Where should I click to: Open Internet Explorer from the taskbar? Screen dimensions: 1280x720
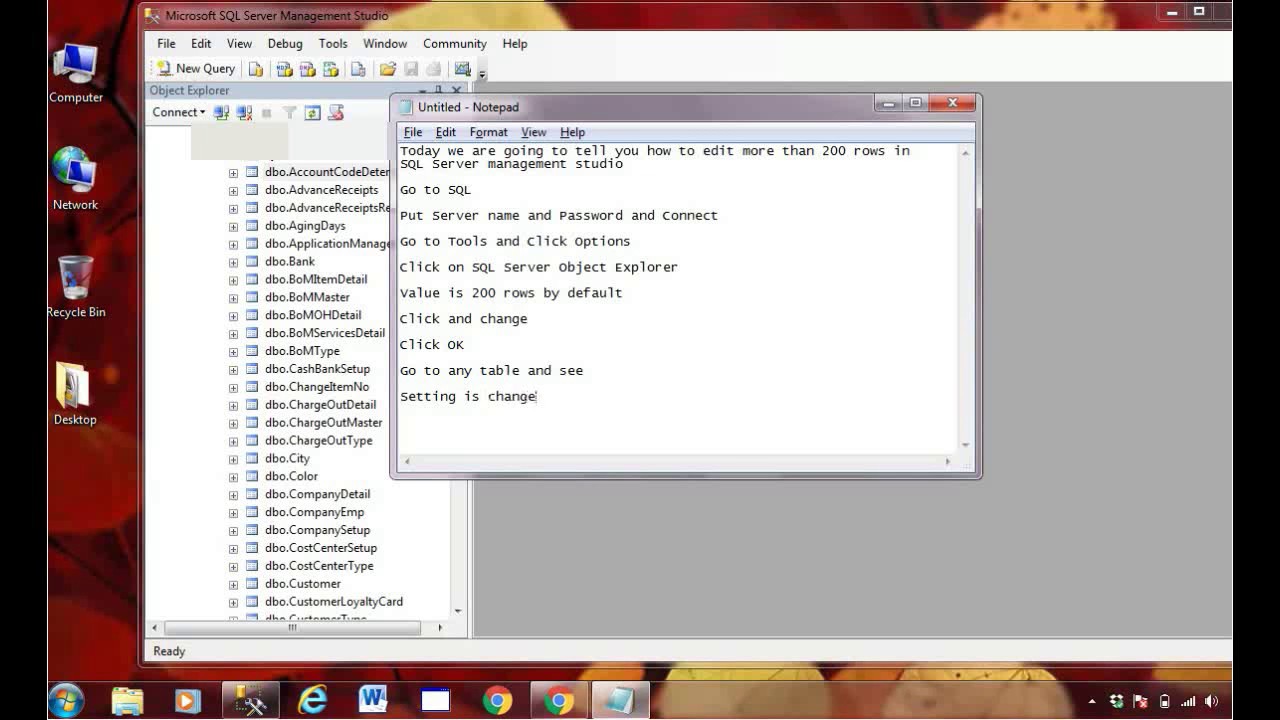(x=312, y=701)
